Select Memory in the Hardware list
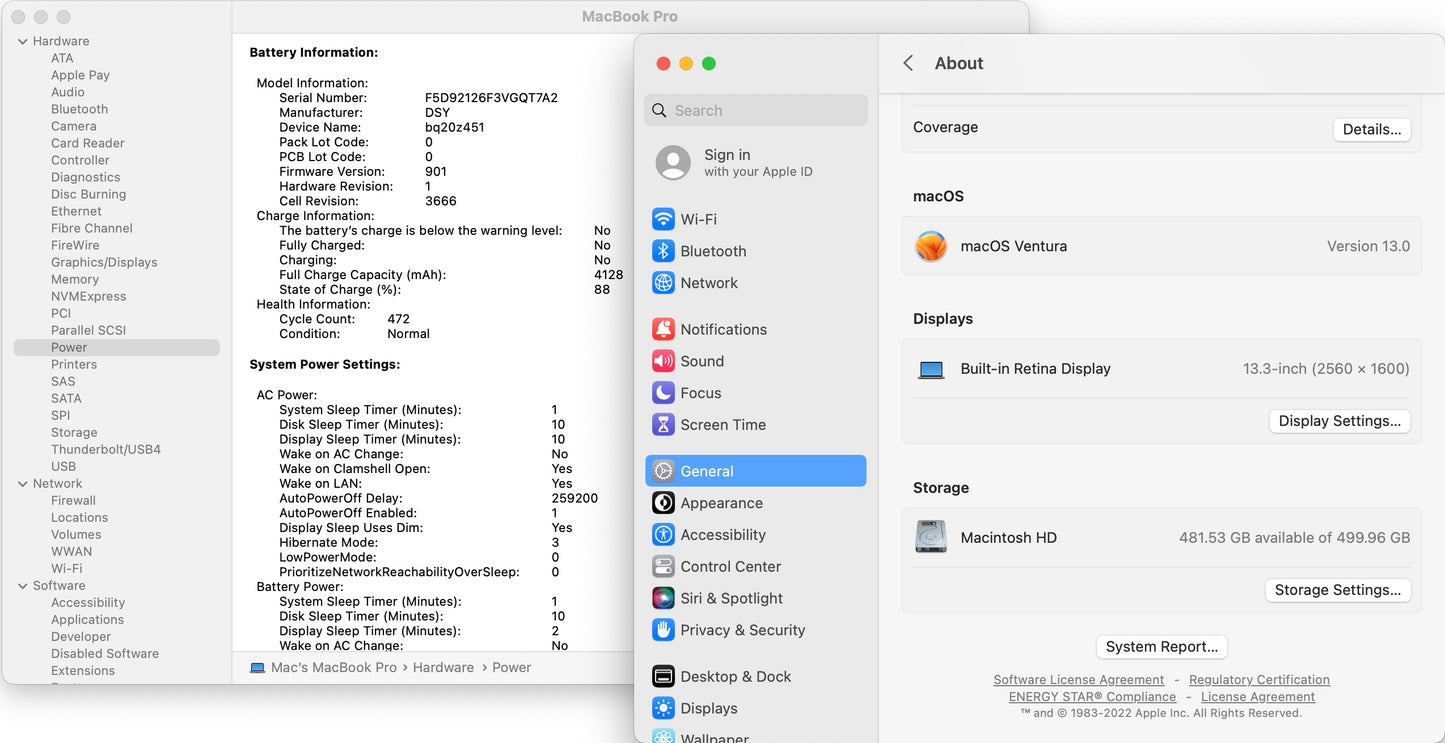Viewport: 1445px width, 743px height. point(75,279)
